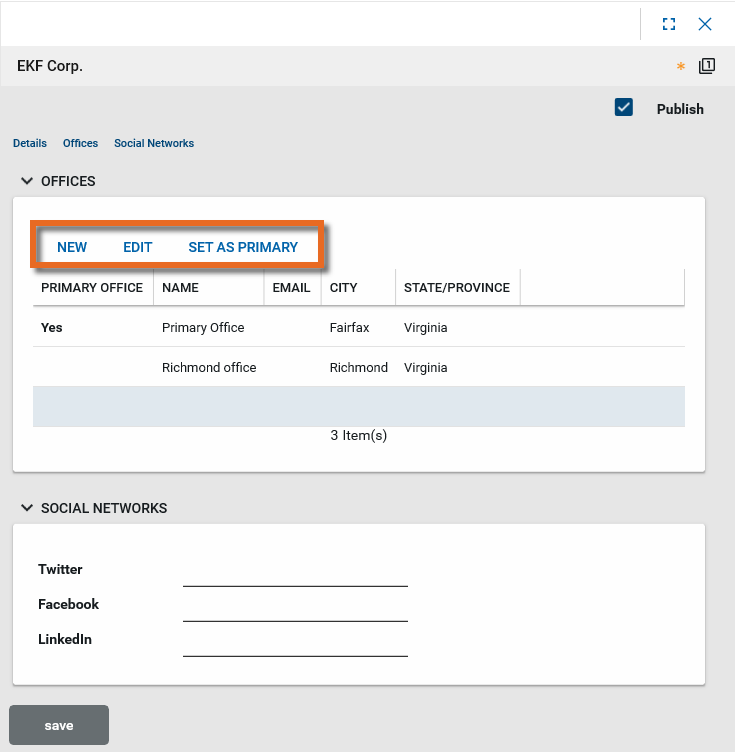Sort by the CITY column header
735x752 pixels.
click(x=344, y=287)
